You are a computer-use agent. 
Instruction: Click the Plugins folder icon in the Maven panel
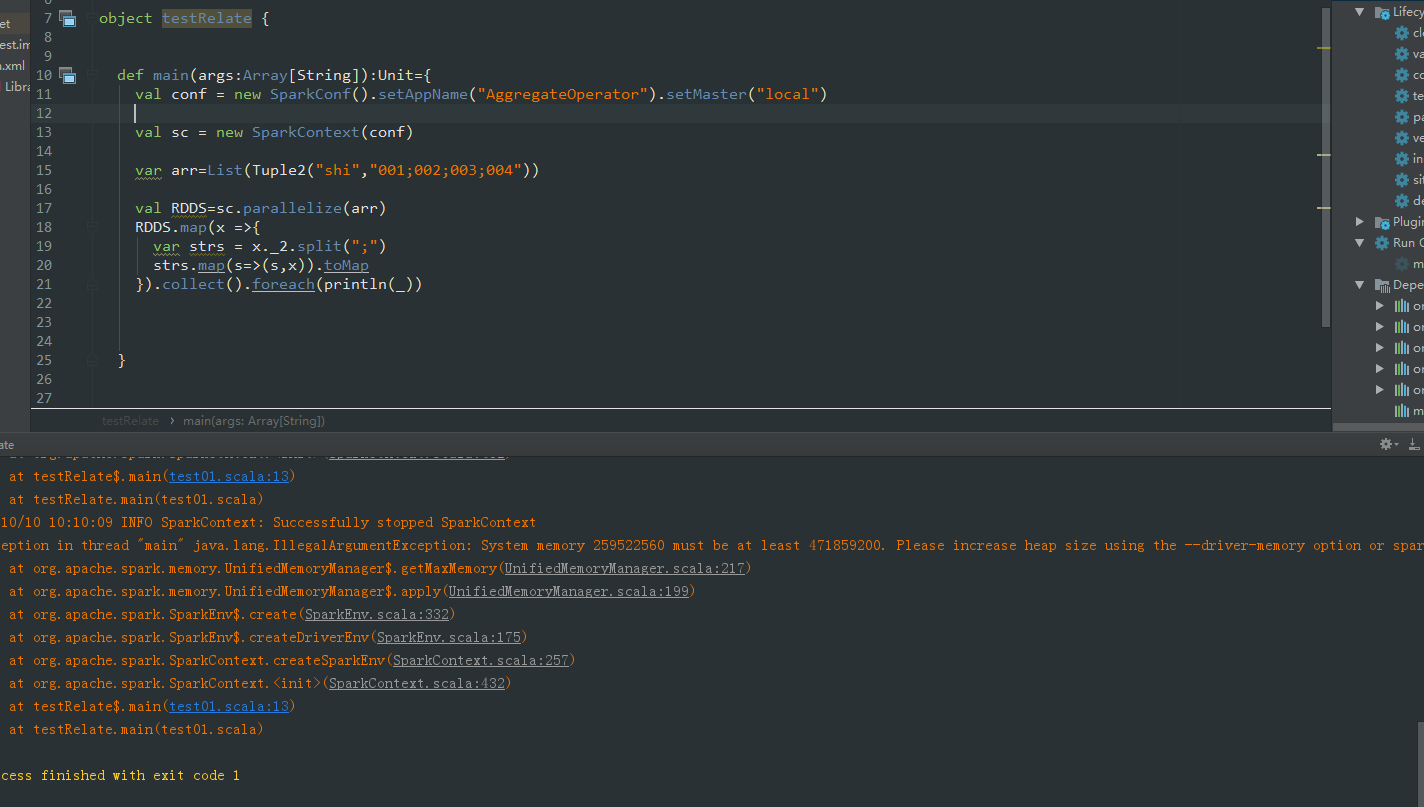point(1382,222)
